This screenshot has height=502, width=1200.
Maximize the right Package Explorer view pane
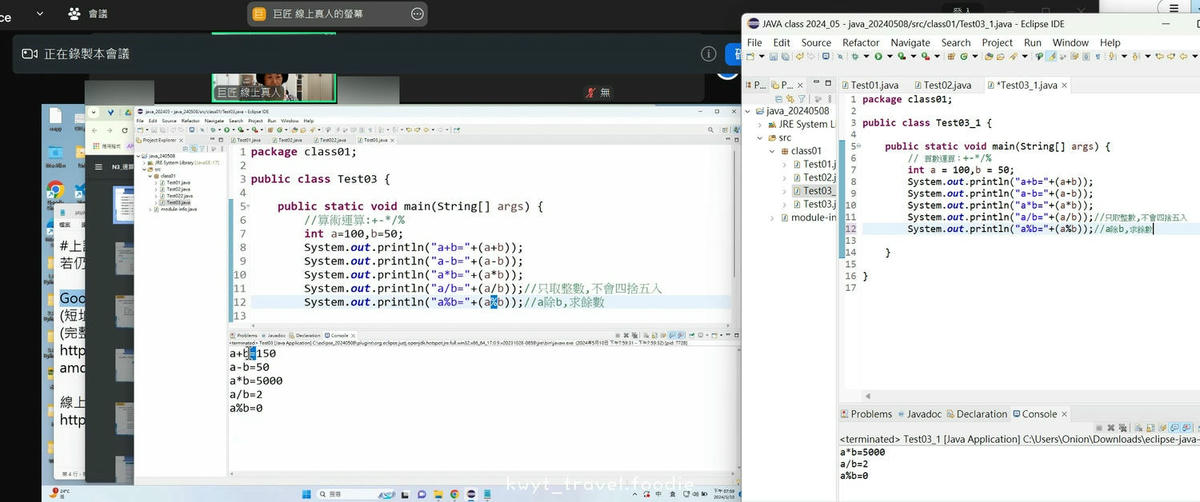point(829,84)
